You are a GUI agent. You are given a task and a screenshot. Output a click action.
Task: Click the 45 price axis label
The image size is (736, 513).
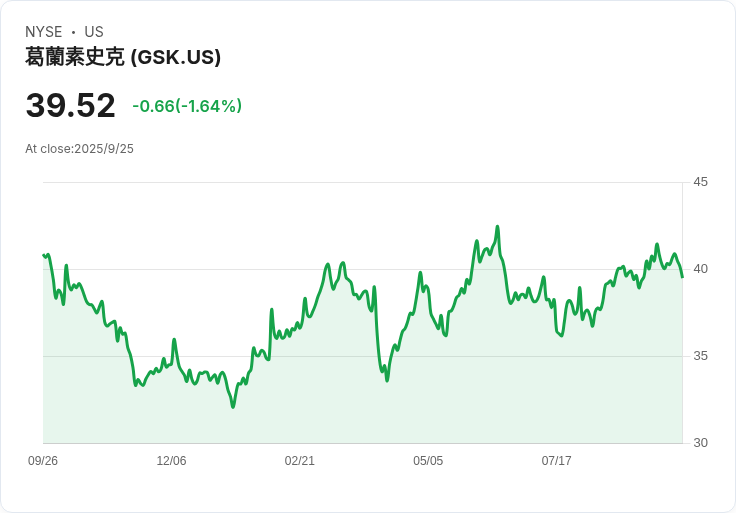click(700, 182)
